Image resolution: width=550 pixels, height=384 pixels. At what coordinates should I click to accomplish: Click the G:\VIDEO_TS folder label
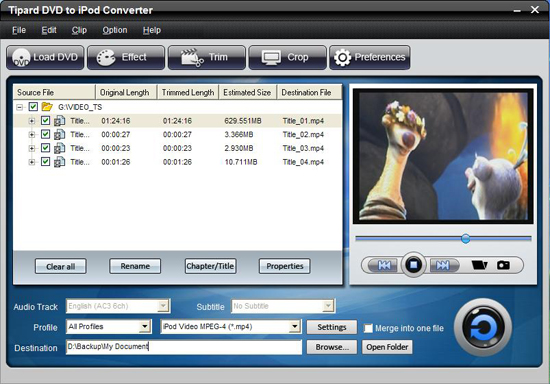point(80,107)
